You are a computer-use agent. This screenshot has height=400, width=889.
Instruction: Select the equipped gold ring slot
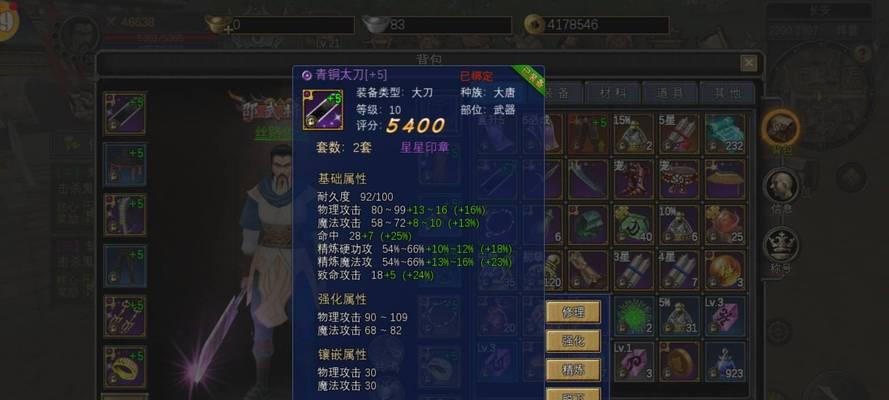coord(125,367)
